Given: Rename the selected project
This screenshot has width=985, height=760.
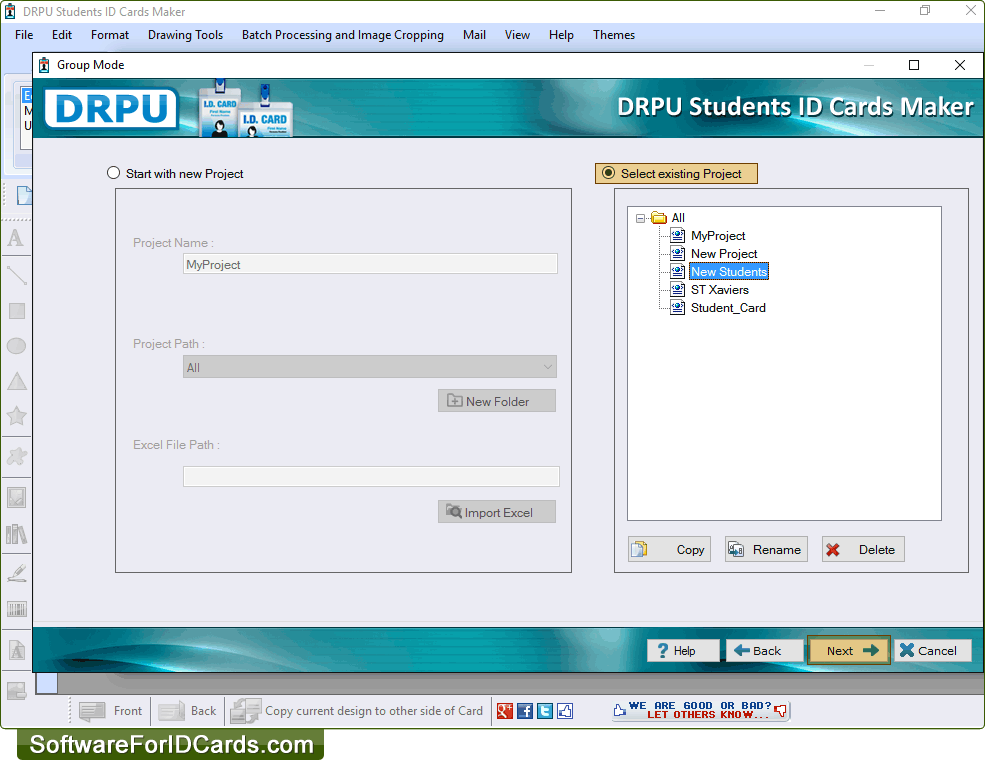Looking at the screenshot, I should point(766,550).
